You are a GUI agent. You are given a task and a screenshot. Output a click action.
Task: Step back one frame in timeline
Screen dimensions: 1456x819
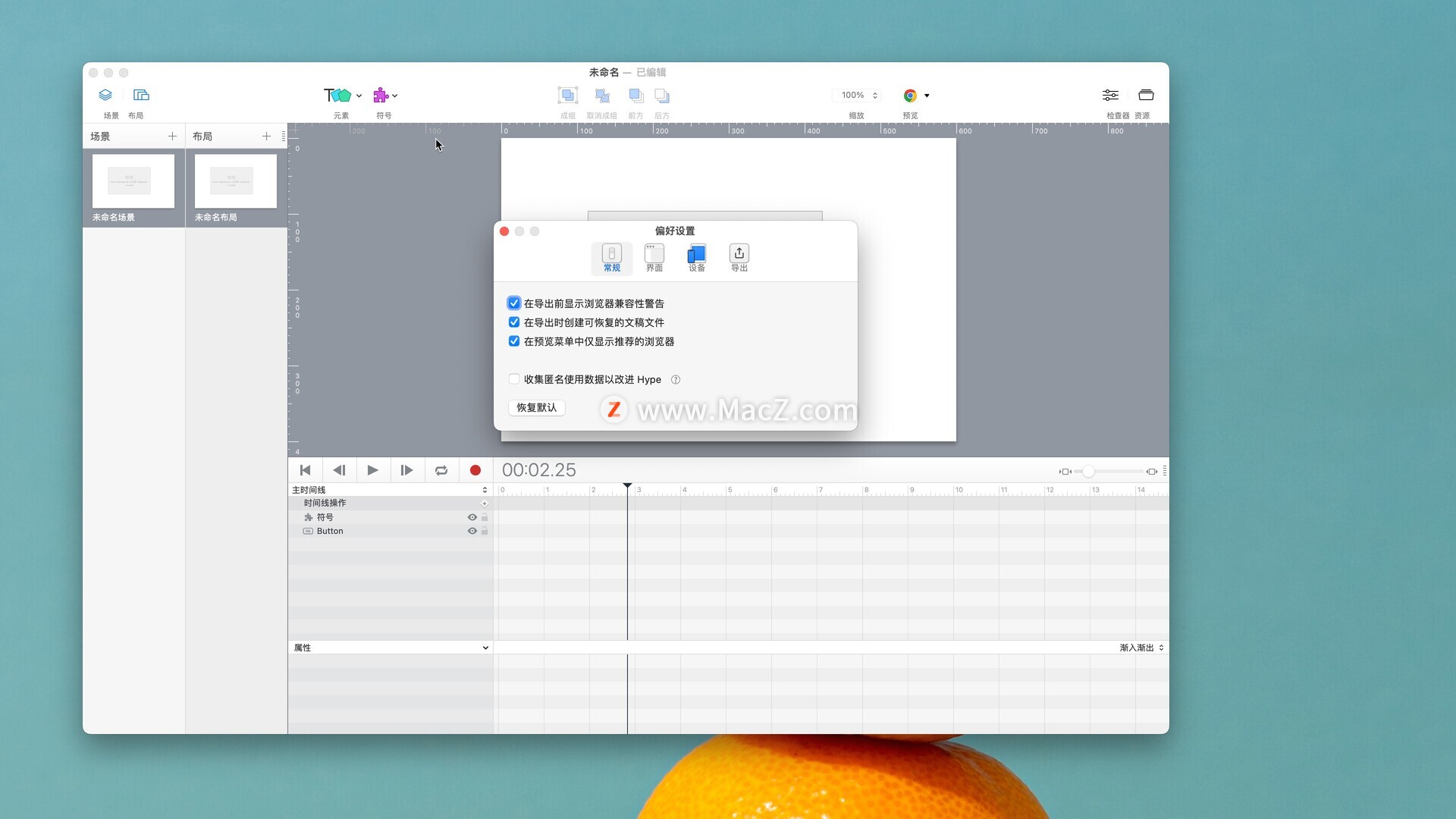point(339,470)
